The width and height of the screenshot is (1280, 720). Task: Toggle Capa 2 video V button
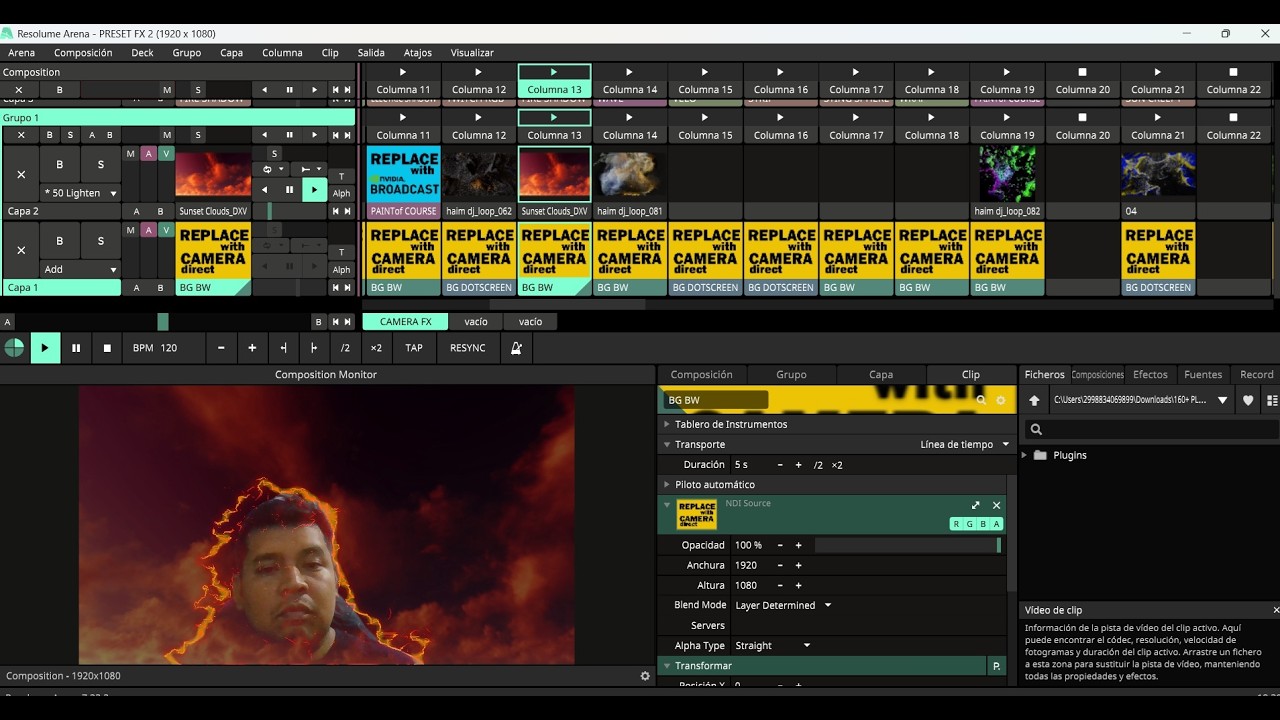(x=166, y=154)
